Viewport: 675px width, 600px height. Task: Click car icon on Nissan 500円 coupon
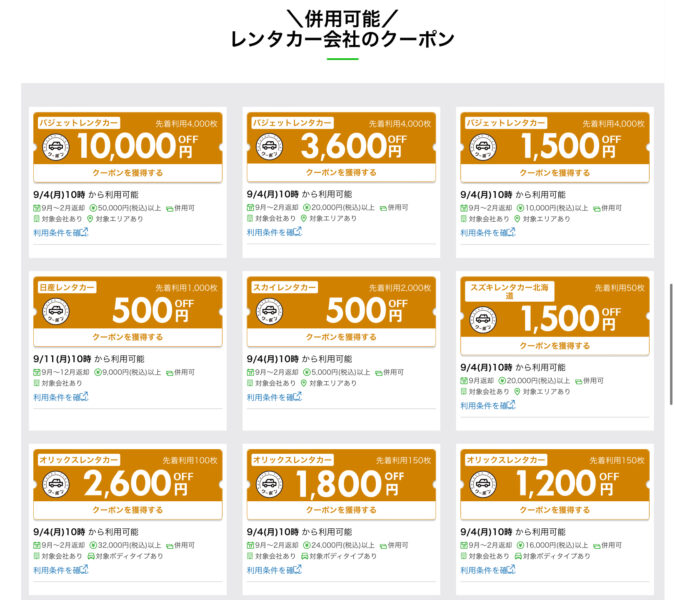click(56, 311)
